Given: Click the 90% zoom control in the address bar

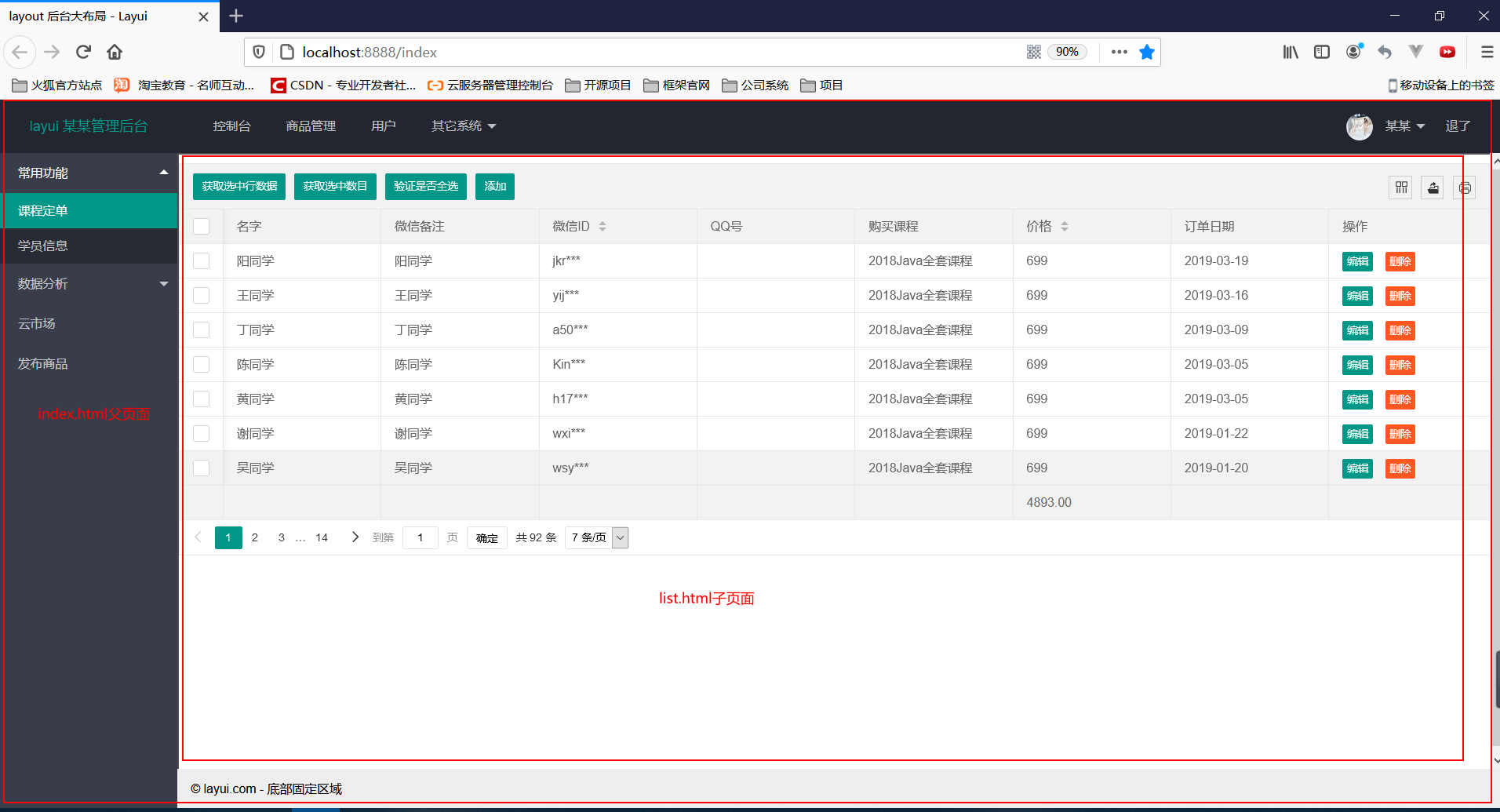Looking at the screenshot, I should coord(1069,52).
